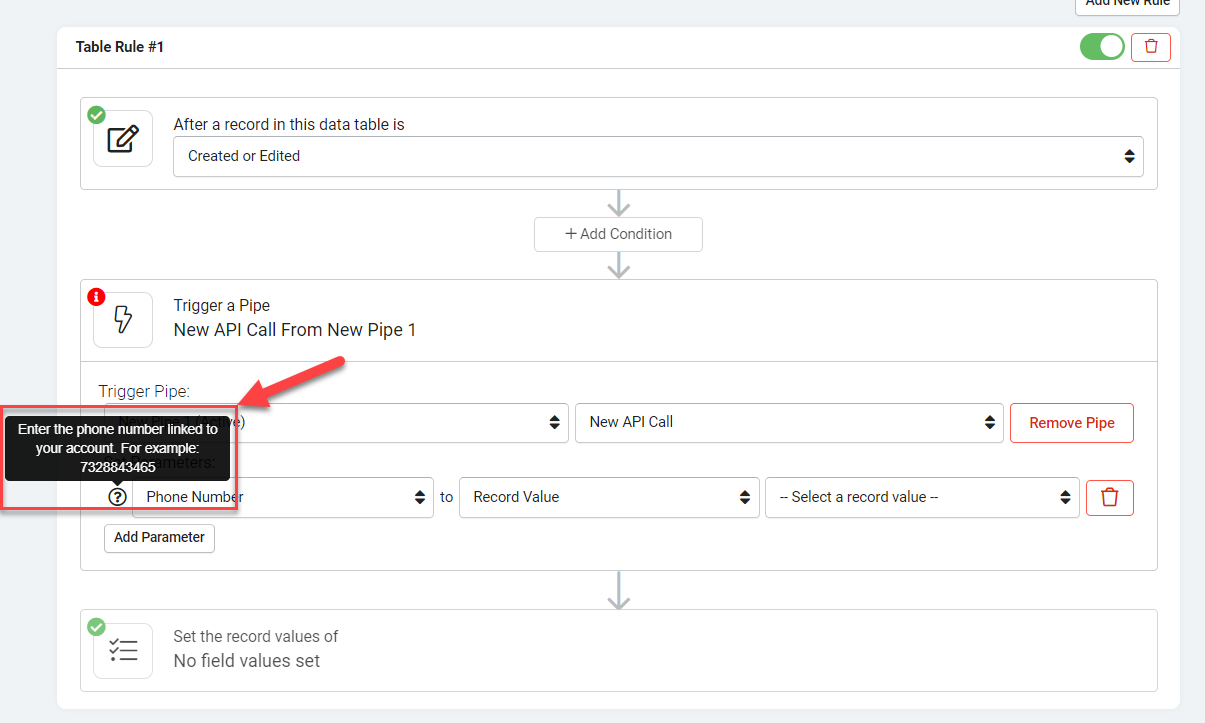Open the New API Call dropdown
Viewport: 1205px width, 723px height.
tap(789, 422)
